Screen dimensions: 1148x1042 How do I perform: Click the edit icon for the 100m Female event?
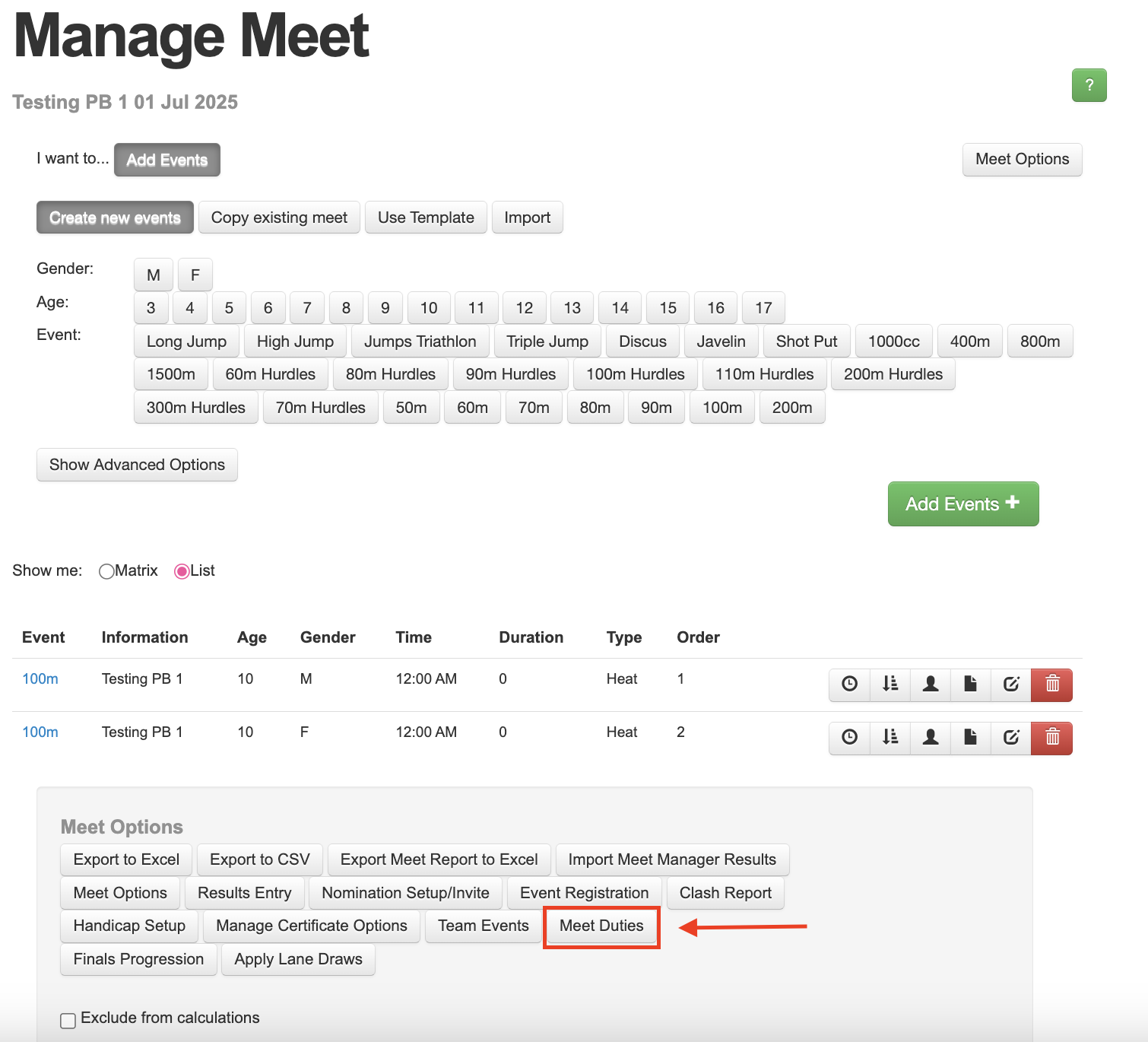pyautogui.click(x=1010, y=738)
